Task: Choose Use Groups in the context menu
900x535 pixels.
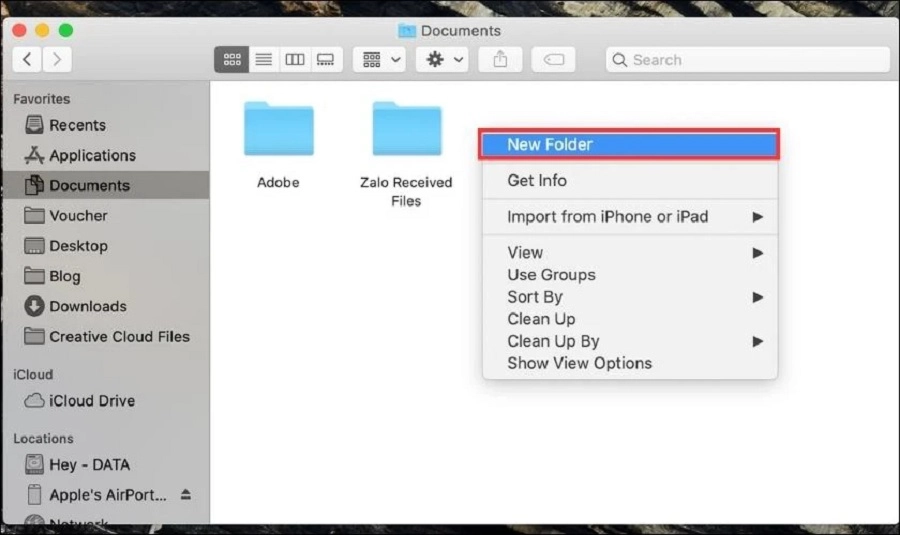Action: [x=630, y=275]
